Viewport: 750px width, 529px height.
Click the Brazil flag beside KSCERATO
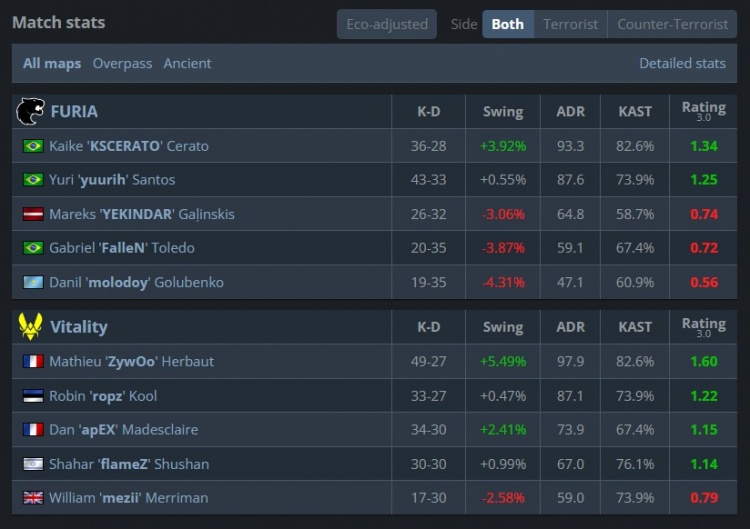(32, 146)
